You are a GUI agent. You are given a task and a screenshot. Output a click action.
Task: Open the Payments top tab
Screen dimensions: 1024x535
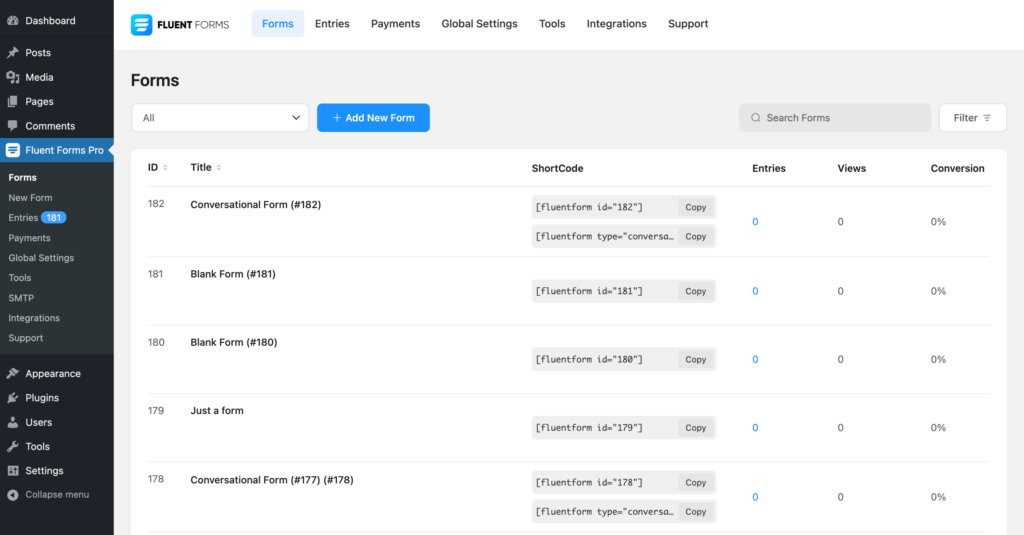[395, 24]
